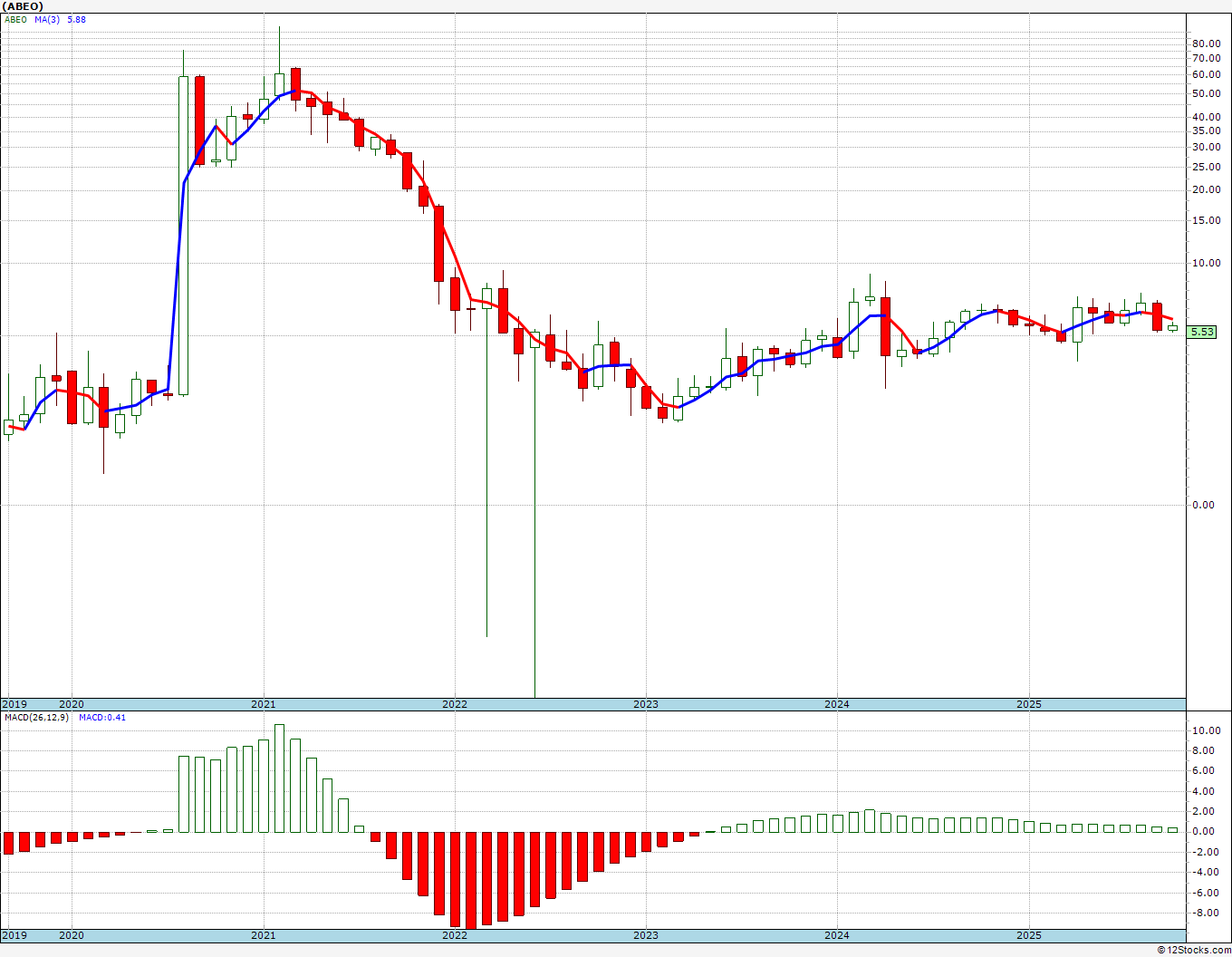Click 20.00 on the price axis
The height and width of the screenshot is (957, 1232).
coord(1205,190)
